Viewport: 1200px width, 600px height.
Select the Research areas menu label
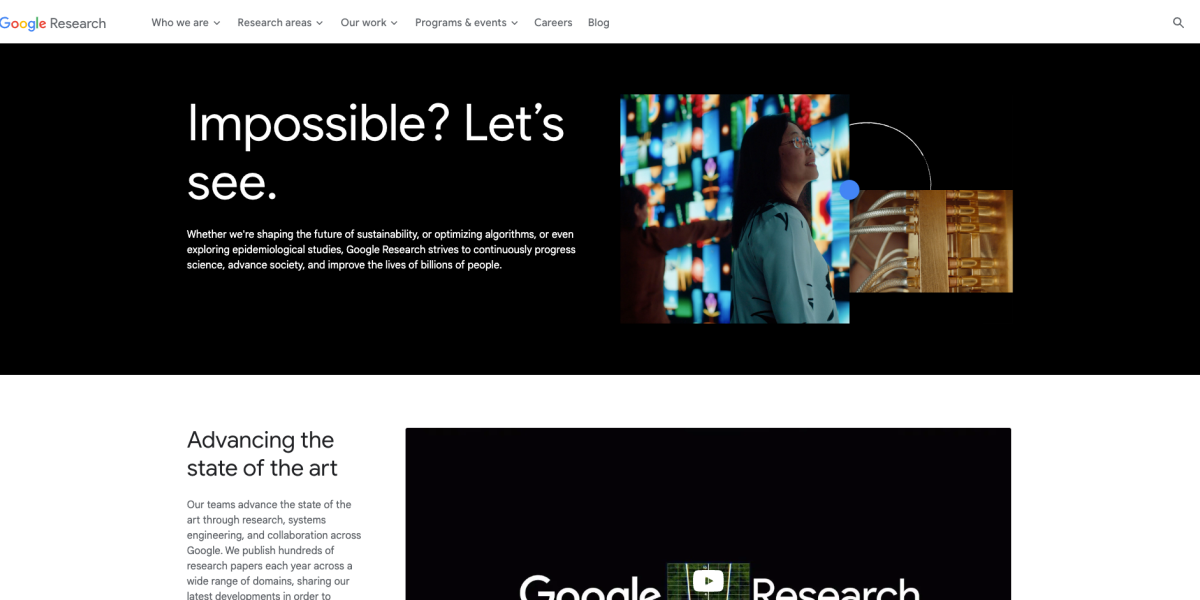point(274,23)
